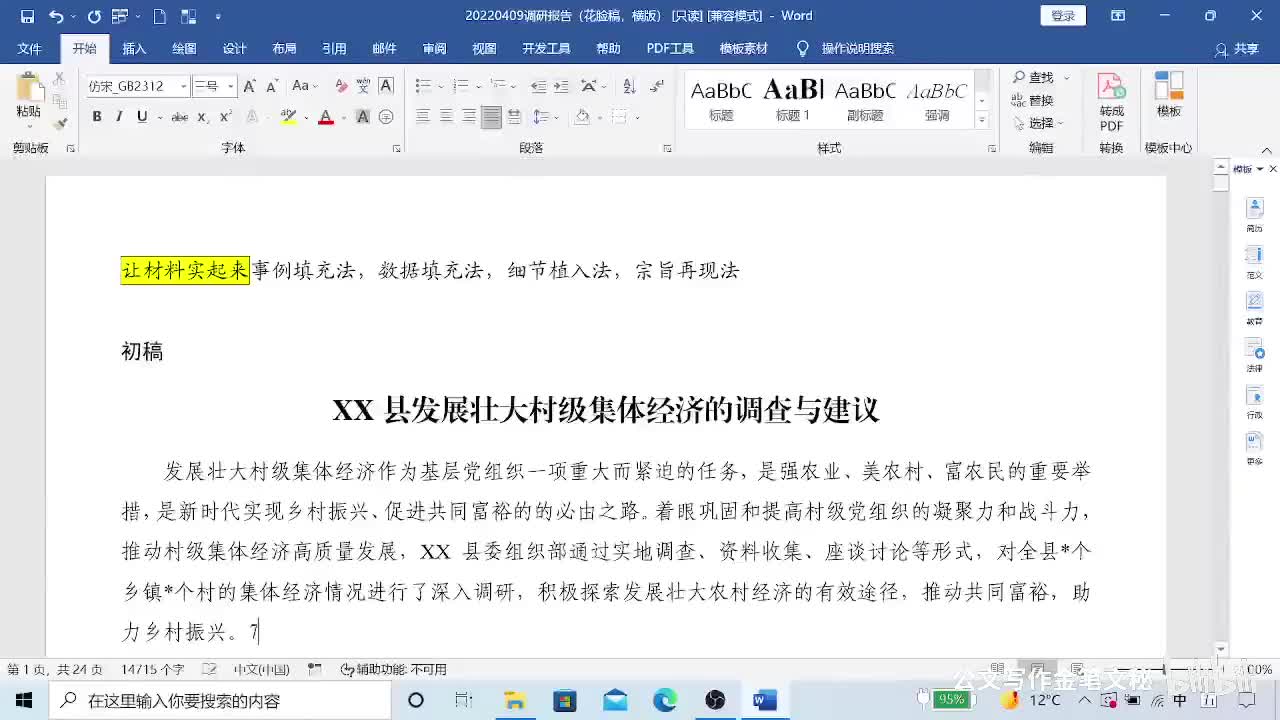This screenshot has height=720, width=1280.
Task: Decrease font size with the shrink font button
Action: coord(272,86)
